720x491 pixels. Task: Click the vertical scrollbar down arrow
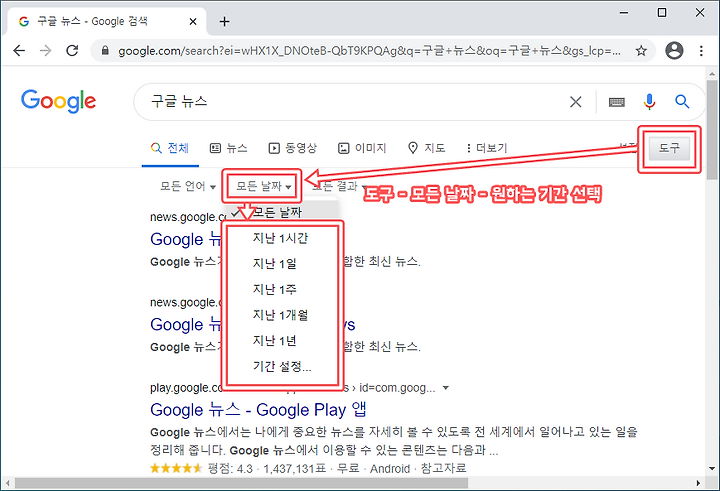pyautogui.click(x=712, y=469)
